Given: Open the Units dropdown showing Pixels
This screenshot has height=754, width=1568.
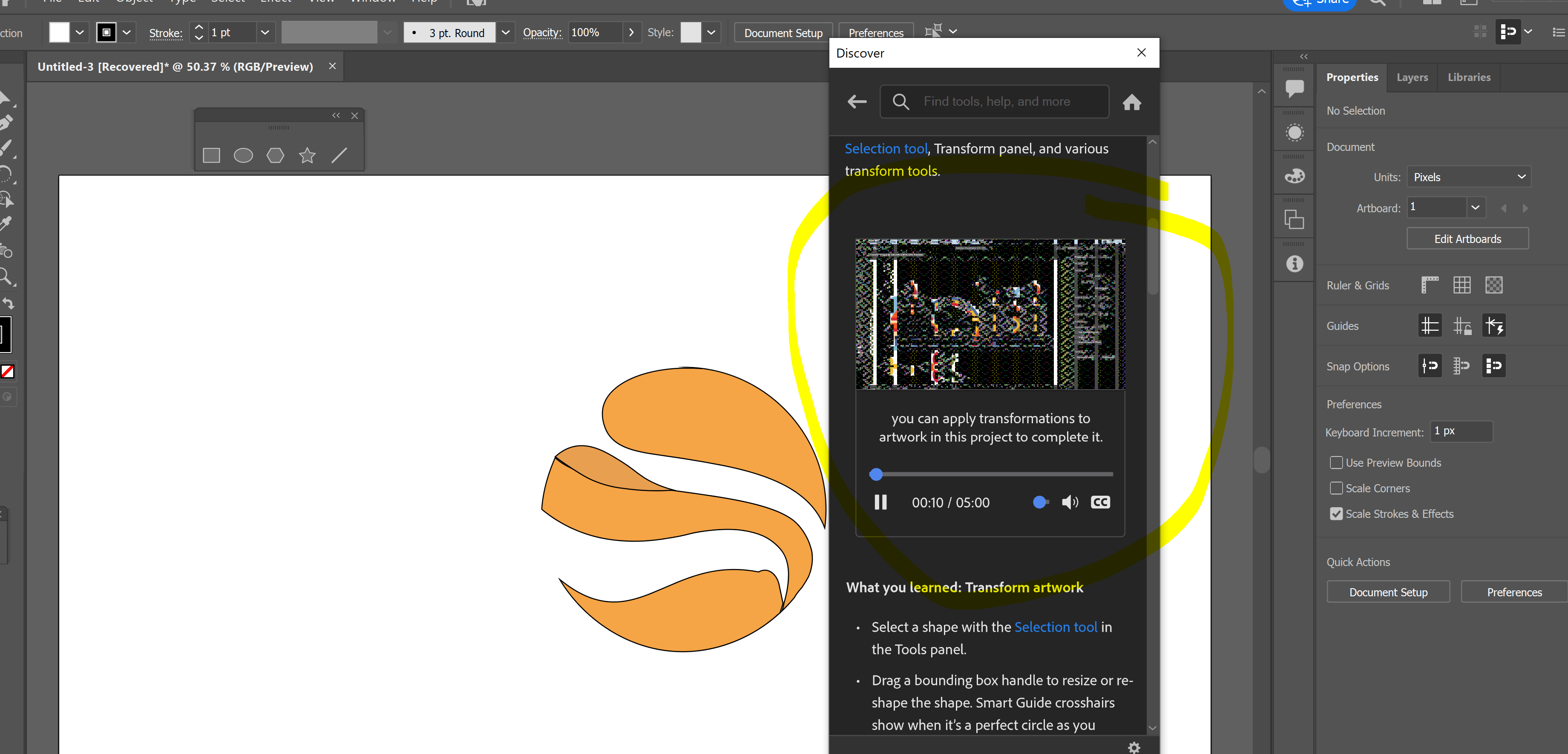Looking at the screenshot, I should 1469,176.
